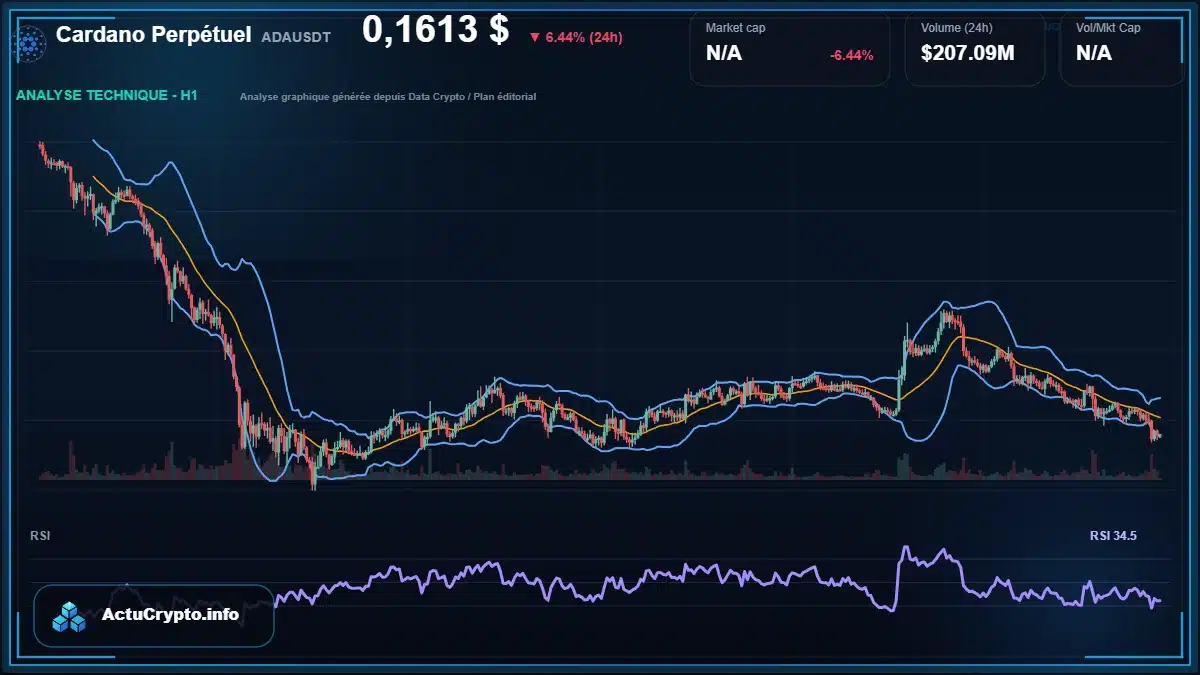Click the 0,1613 $ price value
The width and height of the screenshot is (1200, 675).
436,30
